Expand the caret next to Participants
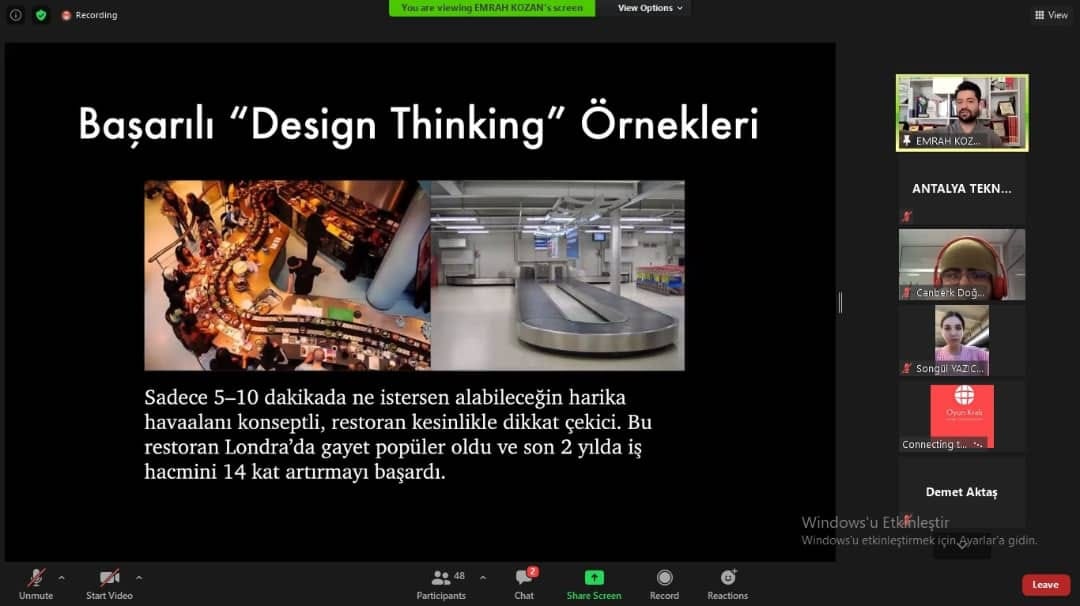Screen dimensions: 1080x606 pyautogui.click(x=483, y=577)
